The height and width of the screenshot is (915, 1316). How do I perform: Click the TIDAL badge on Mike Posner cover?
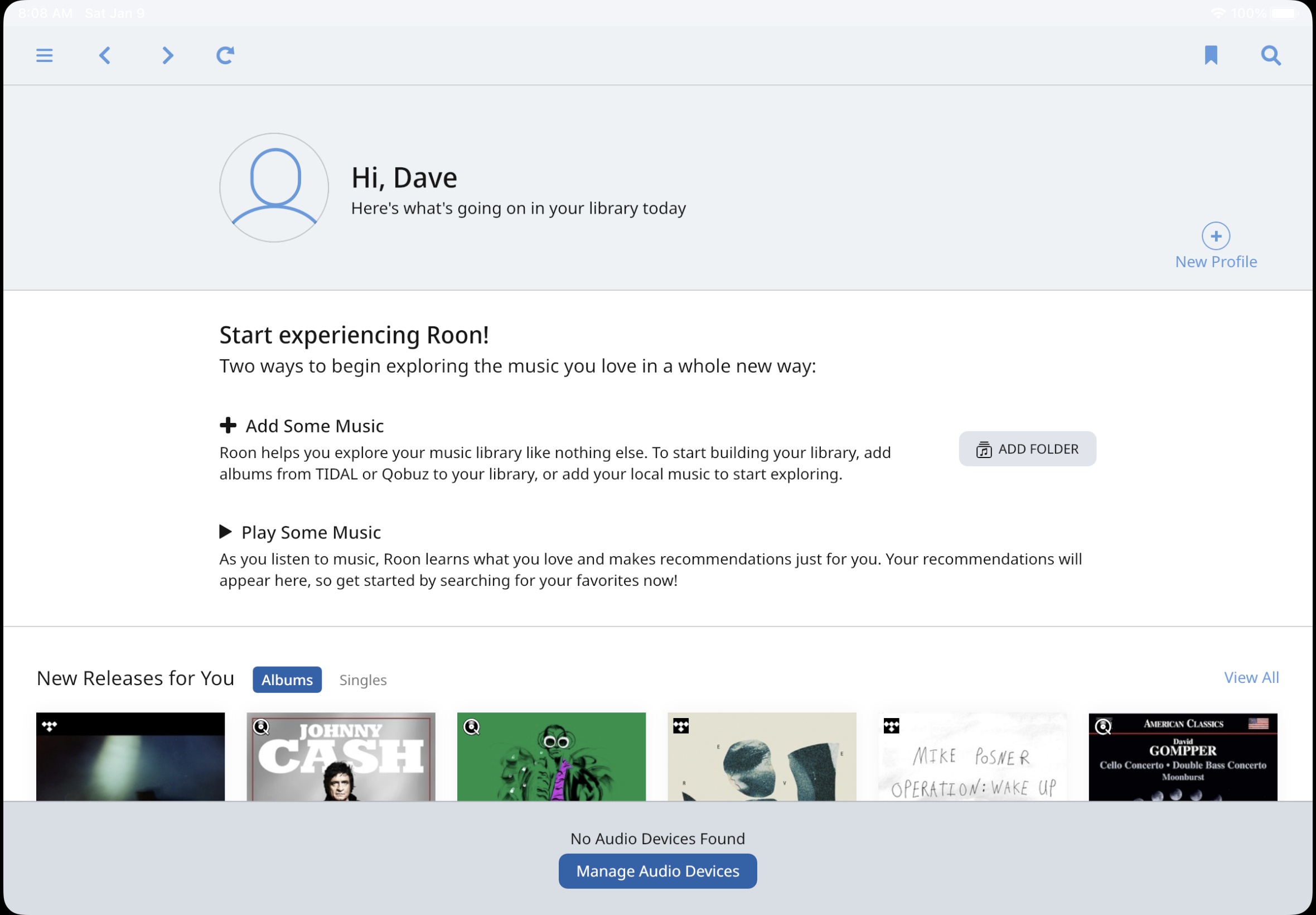[x=892, y=726]
